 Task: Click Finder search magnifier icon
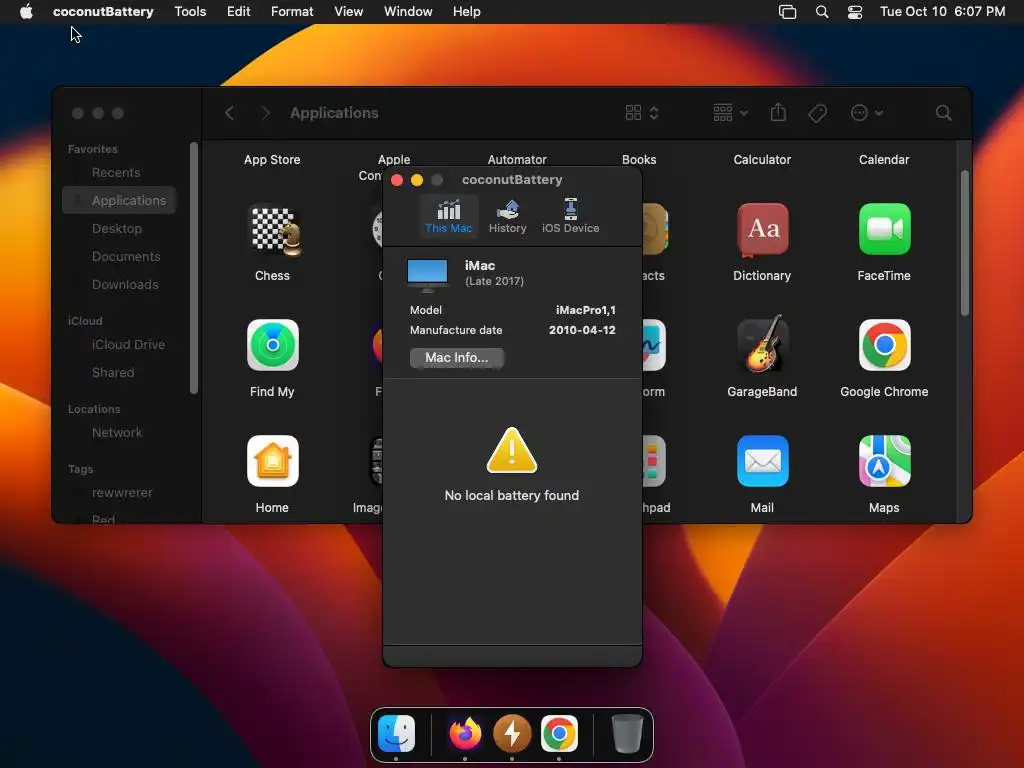point(943,113)
